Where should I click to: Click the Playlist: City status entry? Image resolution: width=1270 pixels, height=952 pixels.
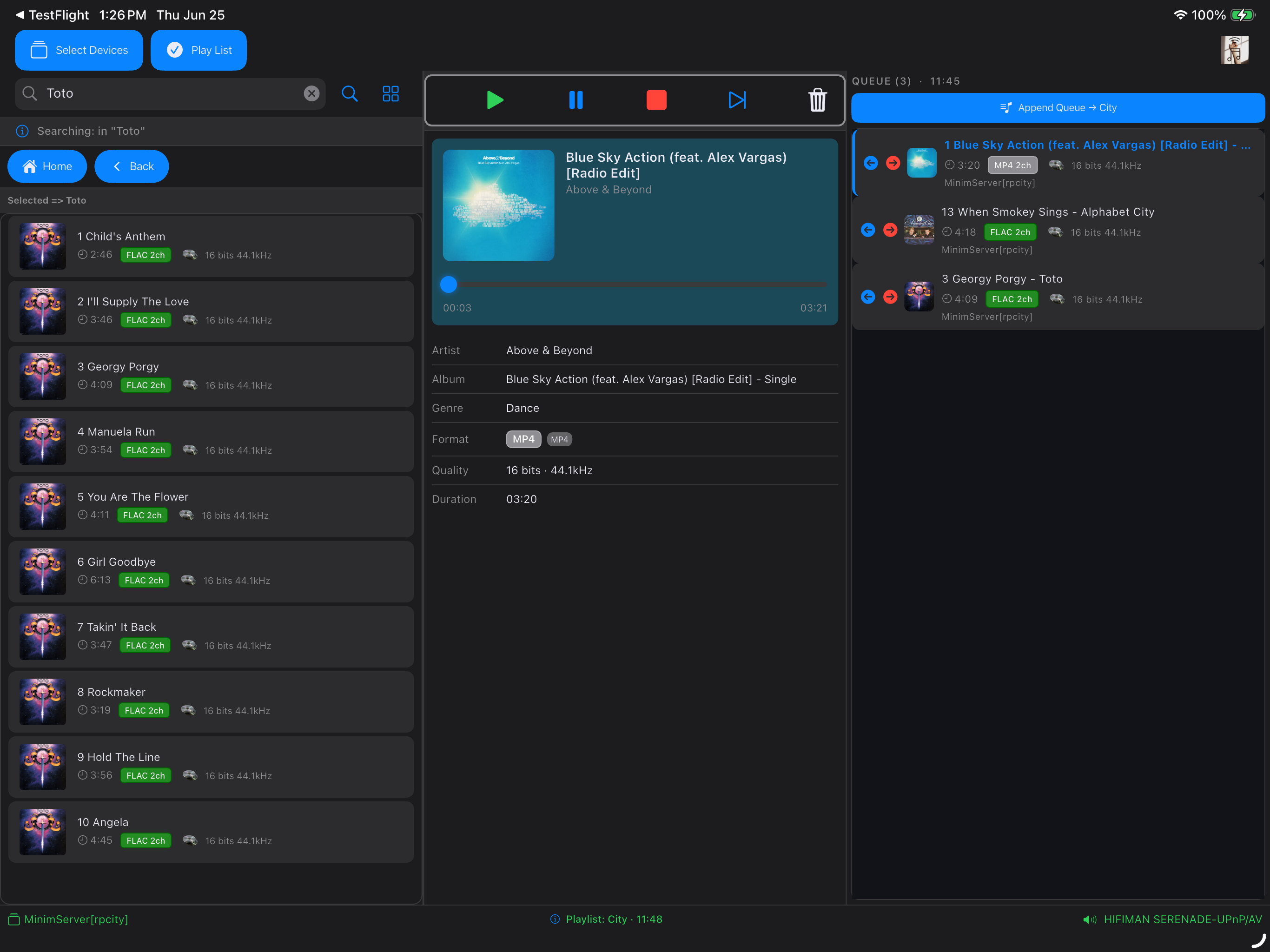[x=606, y=919]
